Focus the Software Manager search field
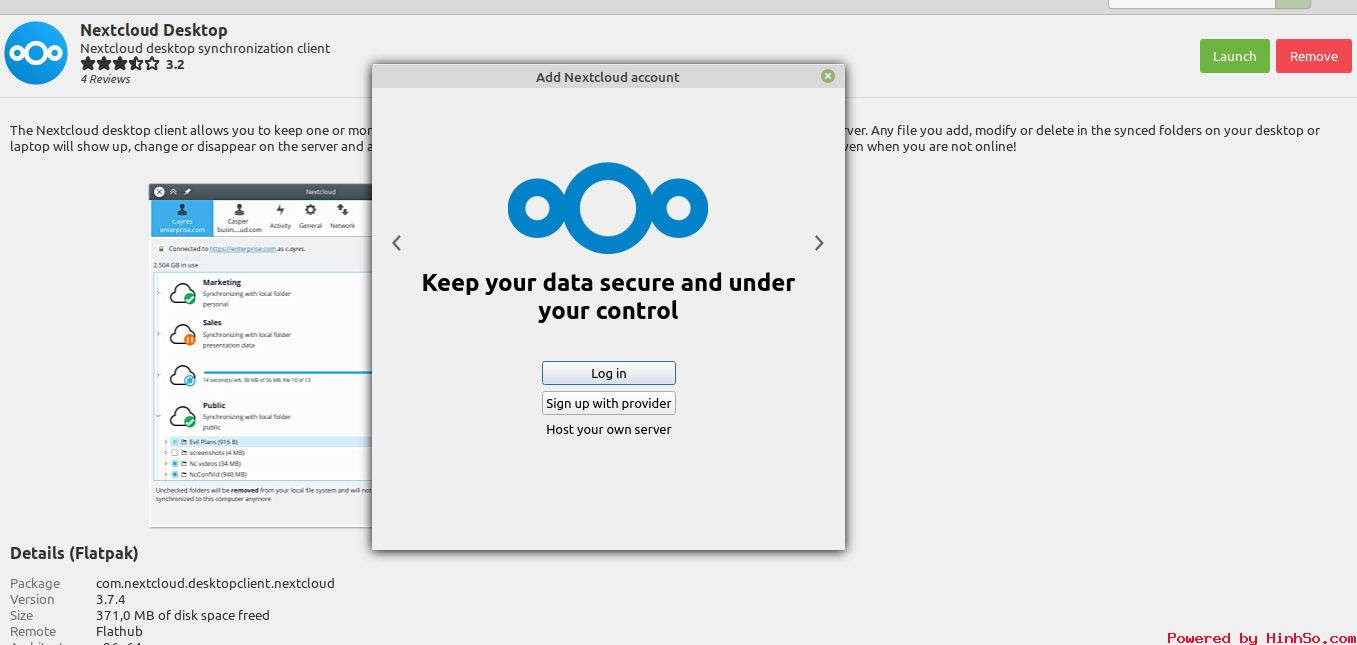This screenshot has height=645, width=1357. (1191, 3)
